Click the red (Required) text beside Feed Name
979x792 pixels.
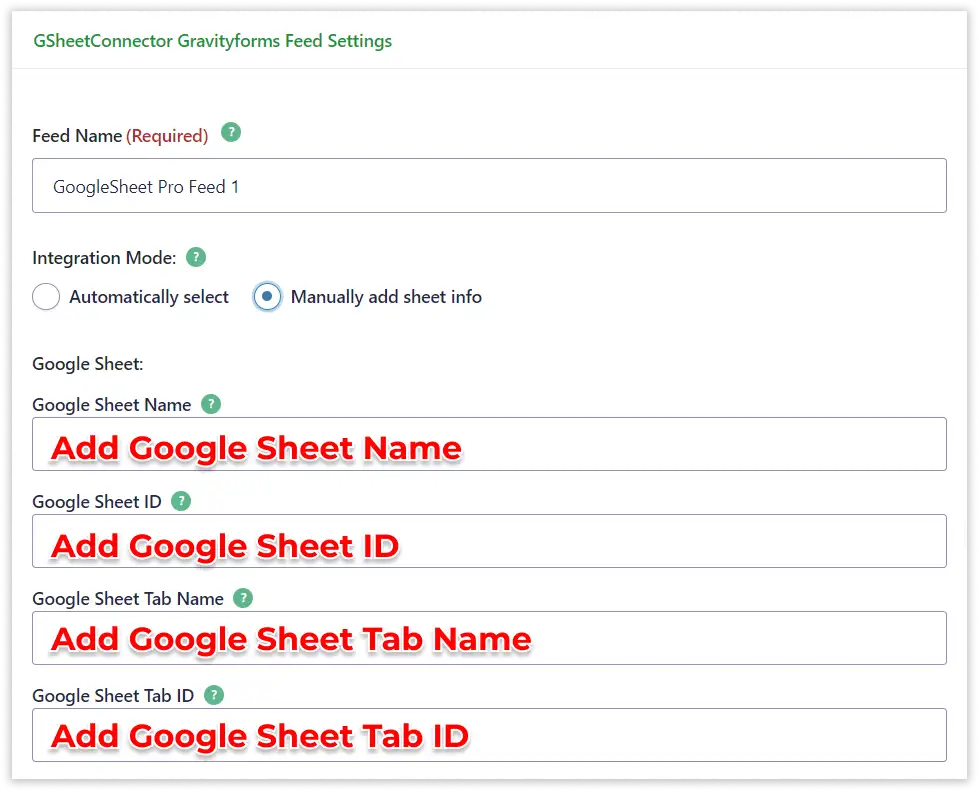167,136
